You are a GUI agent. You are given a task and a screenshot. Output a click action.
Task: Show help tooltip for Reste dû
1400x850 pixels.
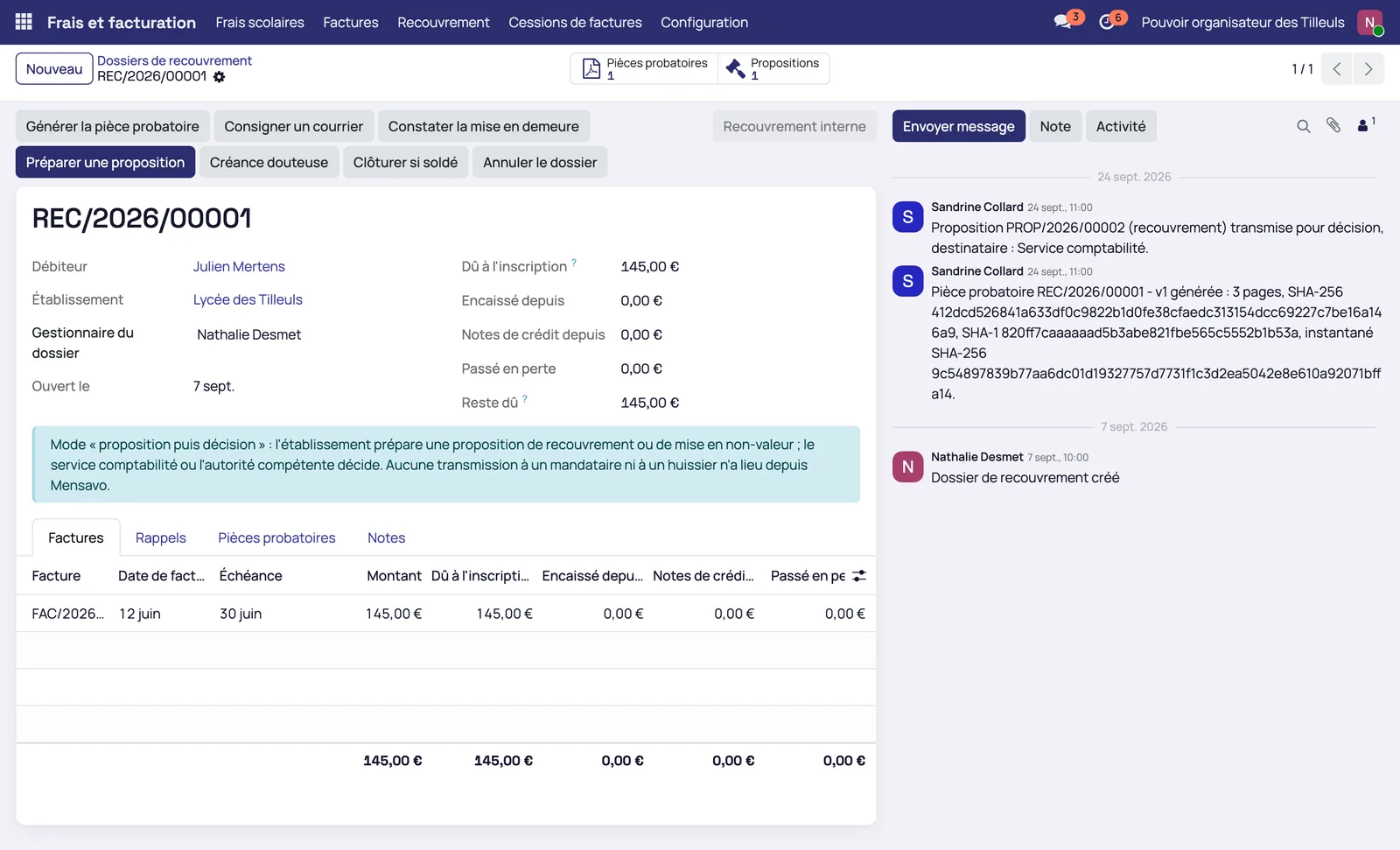click(x=525, y=399)
